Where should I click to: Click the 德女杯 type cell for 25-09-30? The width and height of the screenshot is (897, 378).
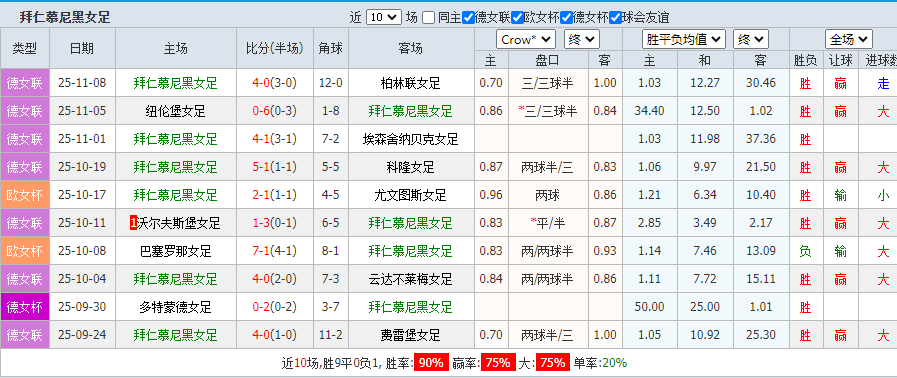pyautogui.click(x=25, y=308)
